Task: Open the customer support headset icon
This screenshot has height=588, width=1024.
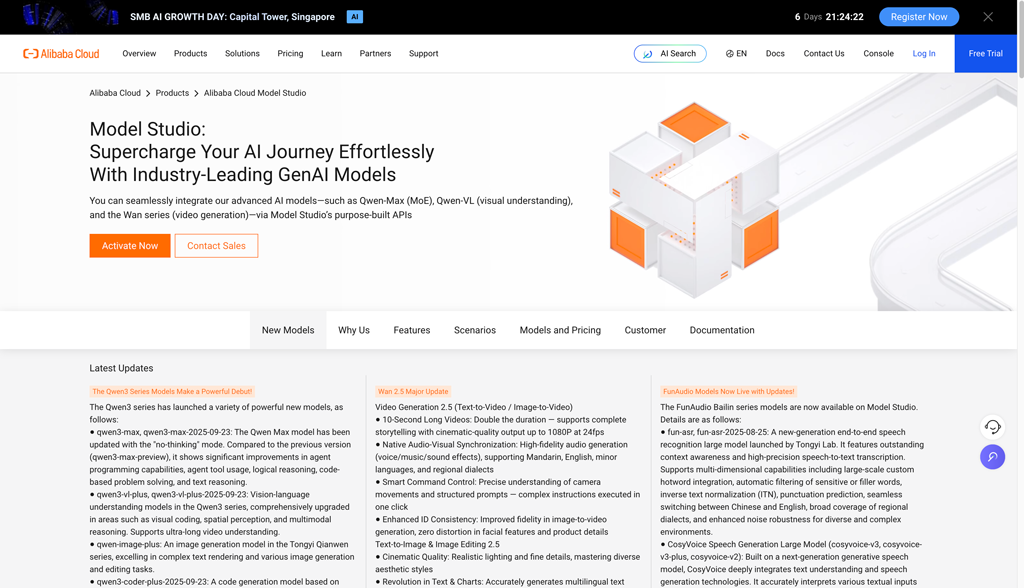Action: 992,427
